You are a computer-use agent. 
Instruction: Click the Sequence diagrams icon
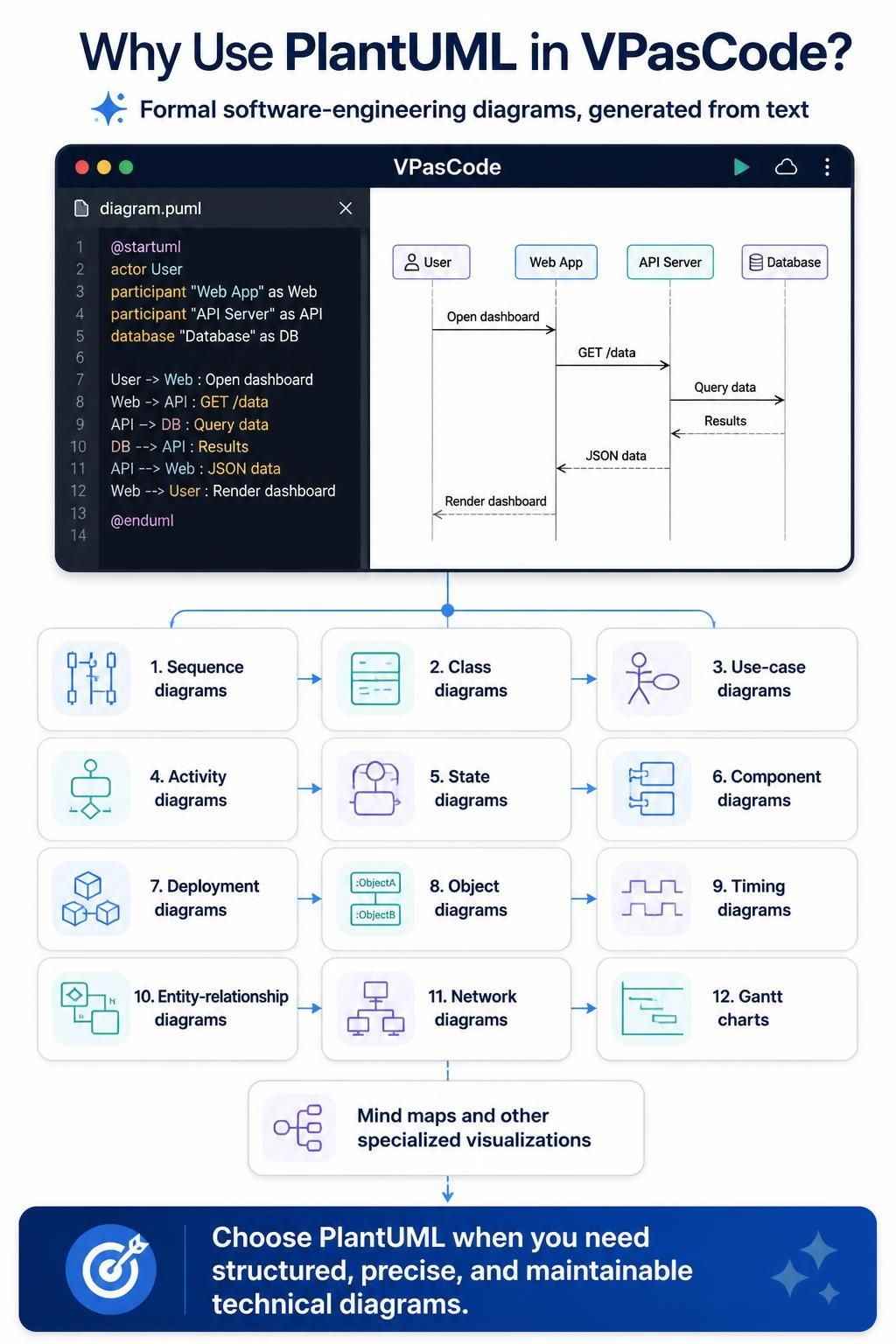point(92,679)
